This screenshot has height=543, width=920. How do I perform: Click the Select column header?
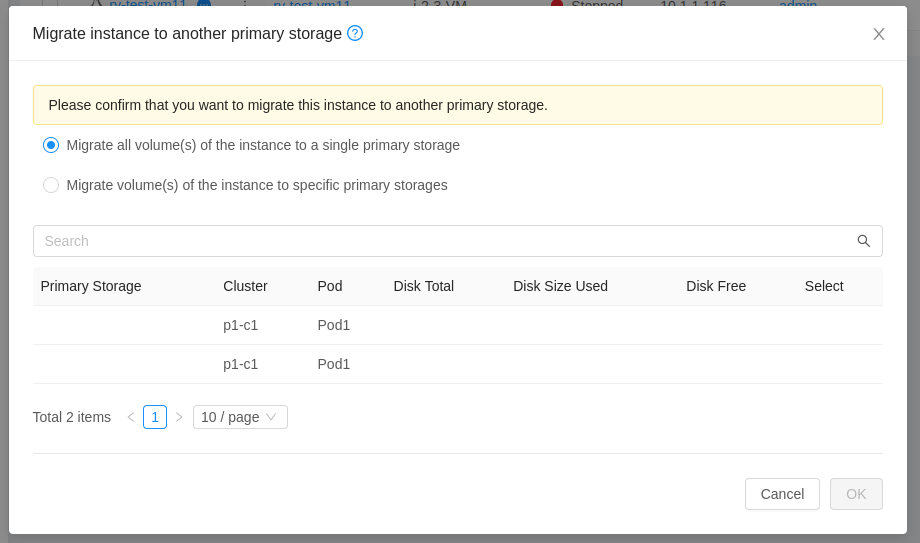[824, 286]
